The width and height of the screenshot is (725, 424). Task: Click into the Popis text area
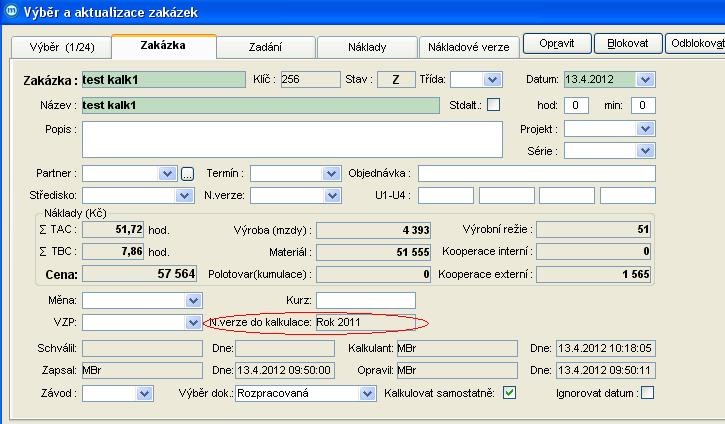point(292,140)
